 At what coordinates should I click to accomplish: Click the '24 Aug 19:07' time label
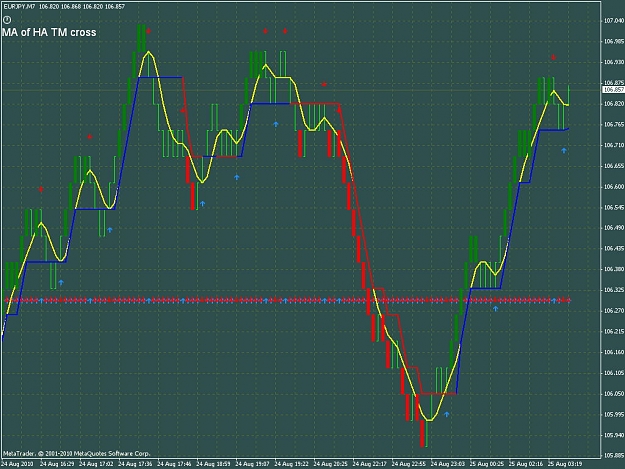pyautogui.click(x=252, y=464)
